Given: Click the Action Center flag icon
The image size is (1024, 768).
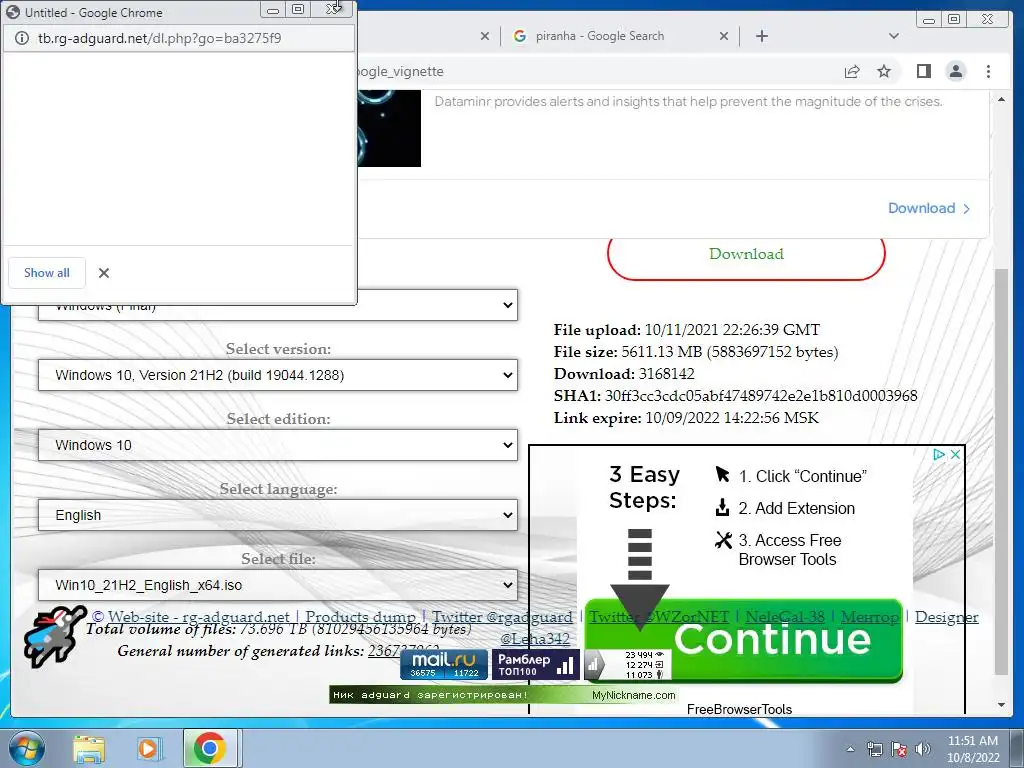Looking at the screenshot, I should point(899,749).
